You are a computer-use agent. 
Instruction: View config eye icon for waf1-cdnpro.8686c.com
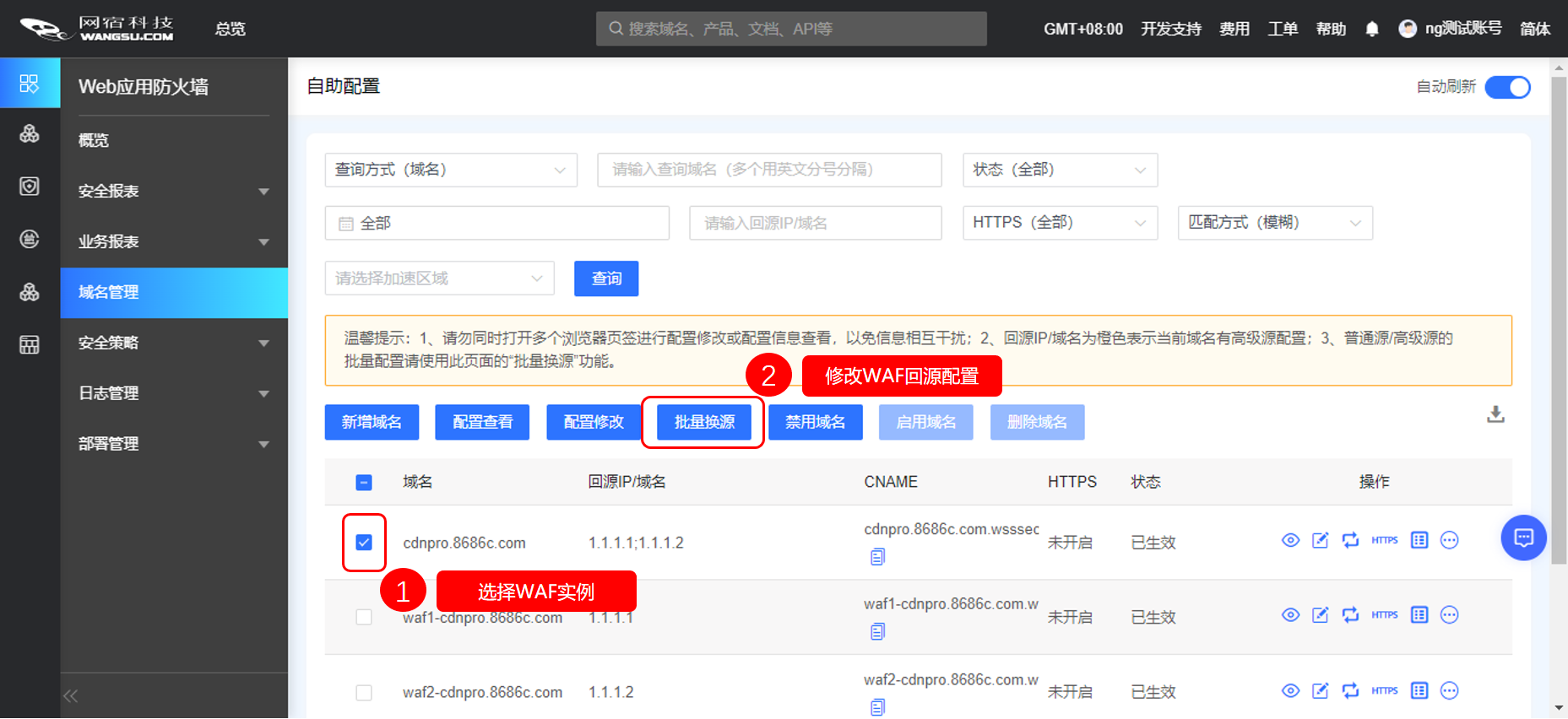coord(1290,614)
